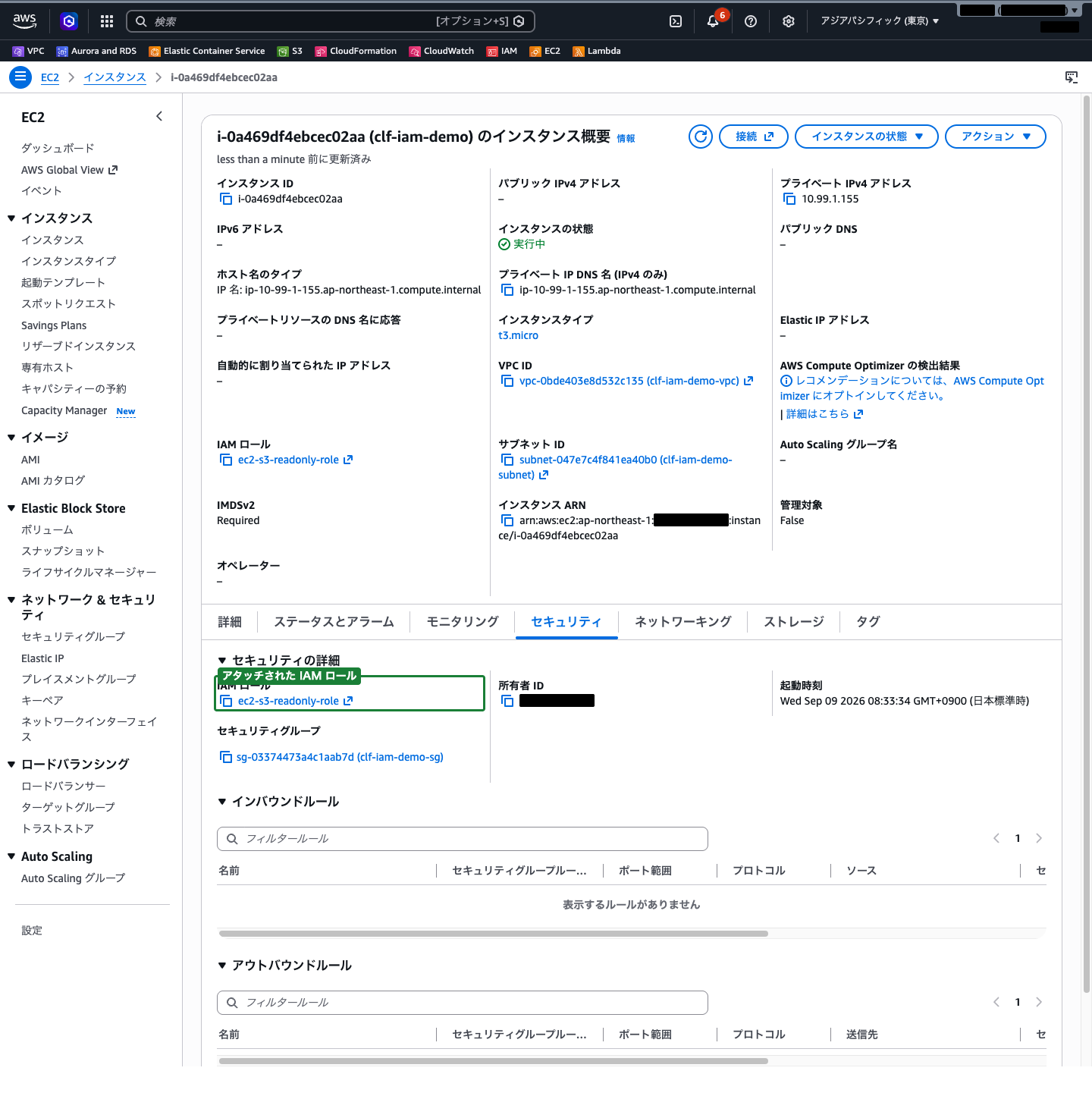This screenshot has width=1092, height=1096.
Task: Switch to the ステータスとアラーム tab
Action: point(334,622)
